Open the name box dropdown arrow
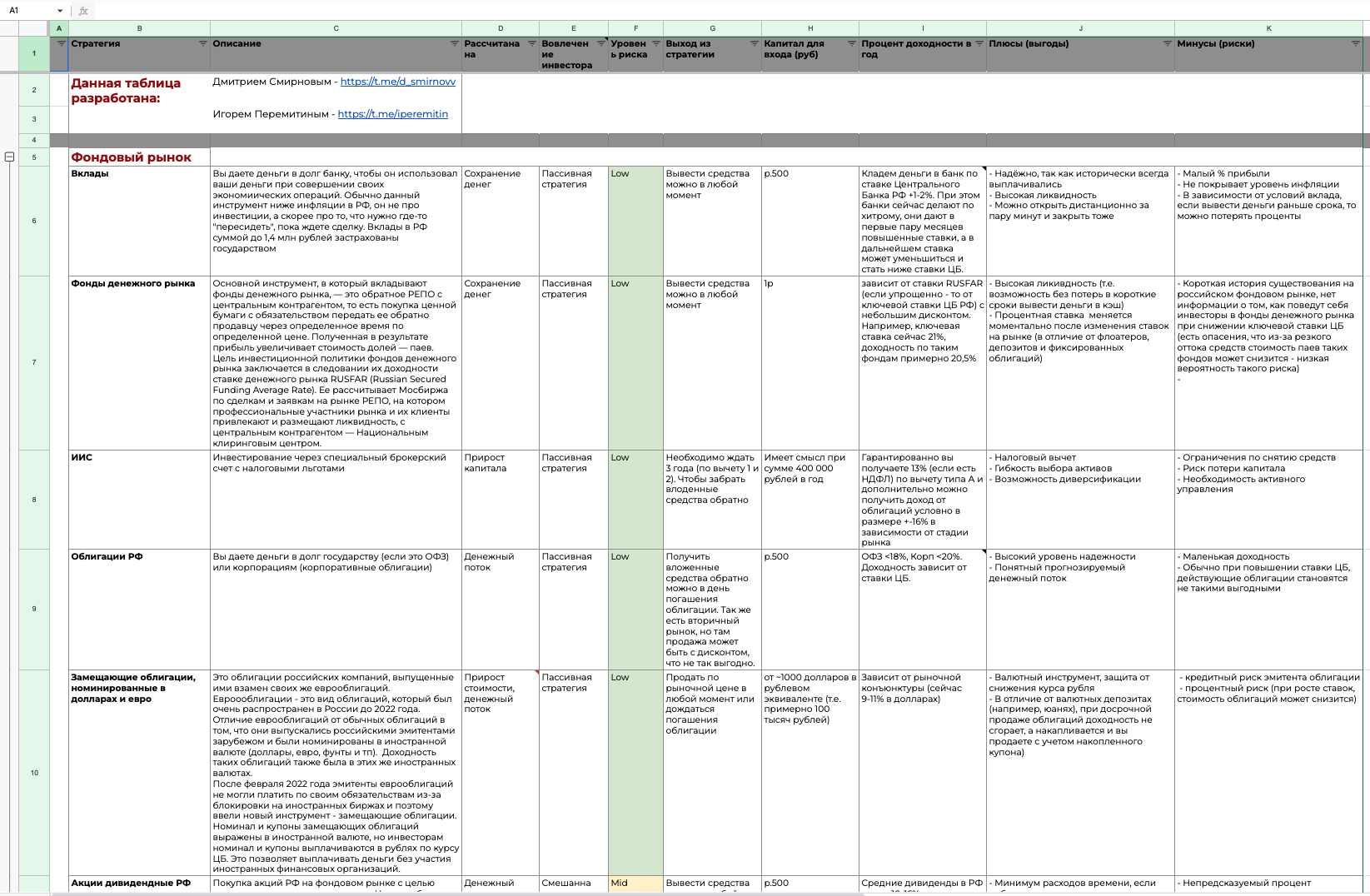This screenshot has width=1370, height=896. click(60, 11)
